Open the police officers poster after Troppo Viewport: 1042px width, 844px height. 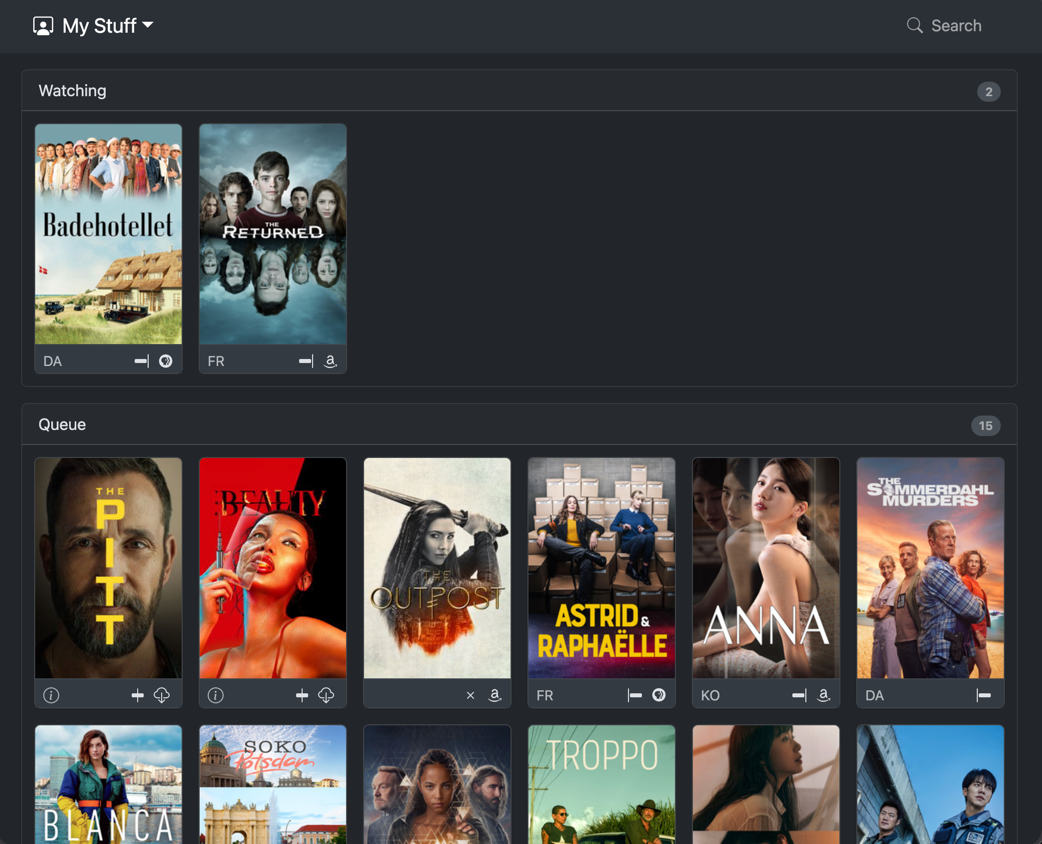click(x=930, y=785)
